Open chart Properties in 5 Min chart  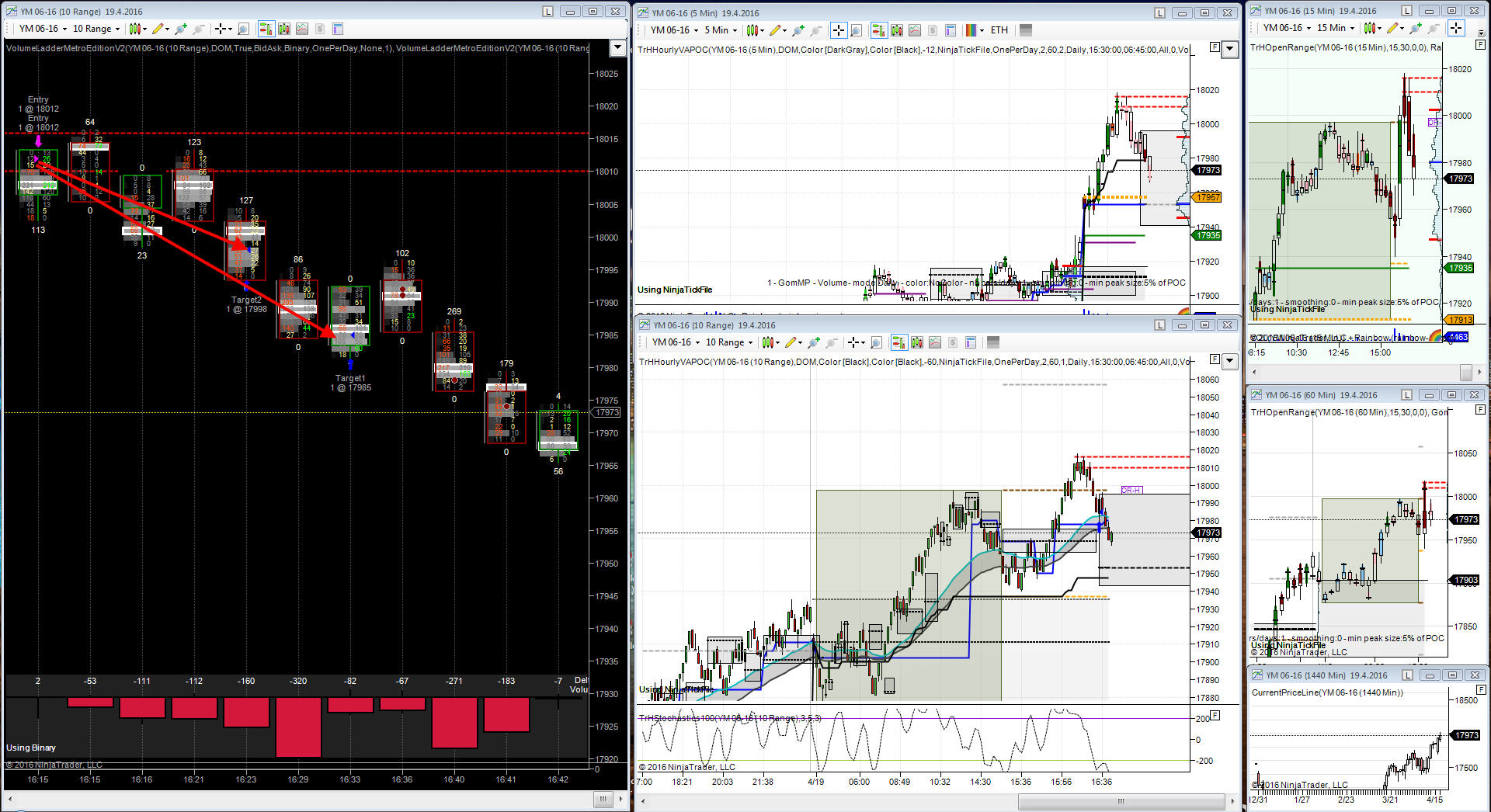(x=951, y=30)
